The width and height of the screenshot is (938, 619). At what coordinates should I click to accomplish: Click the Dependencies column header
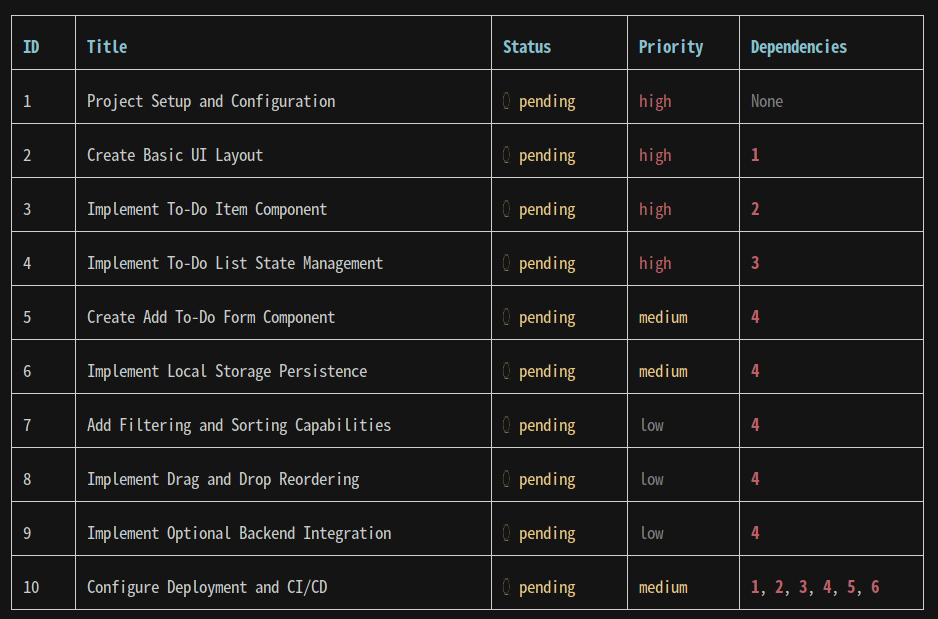tap(799, 47)
